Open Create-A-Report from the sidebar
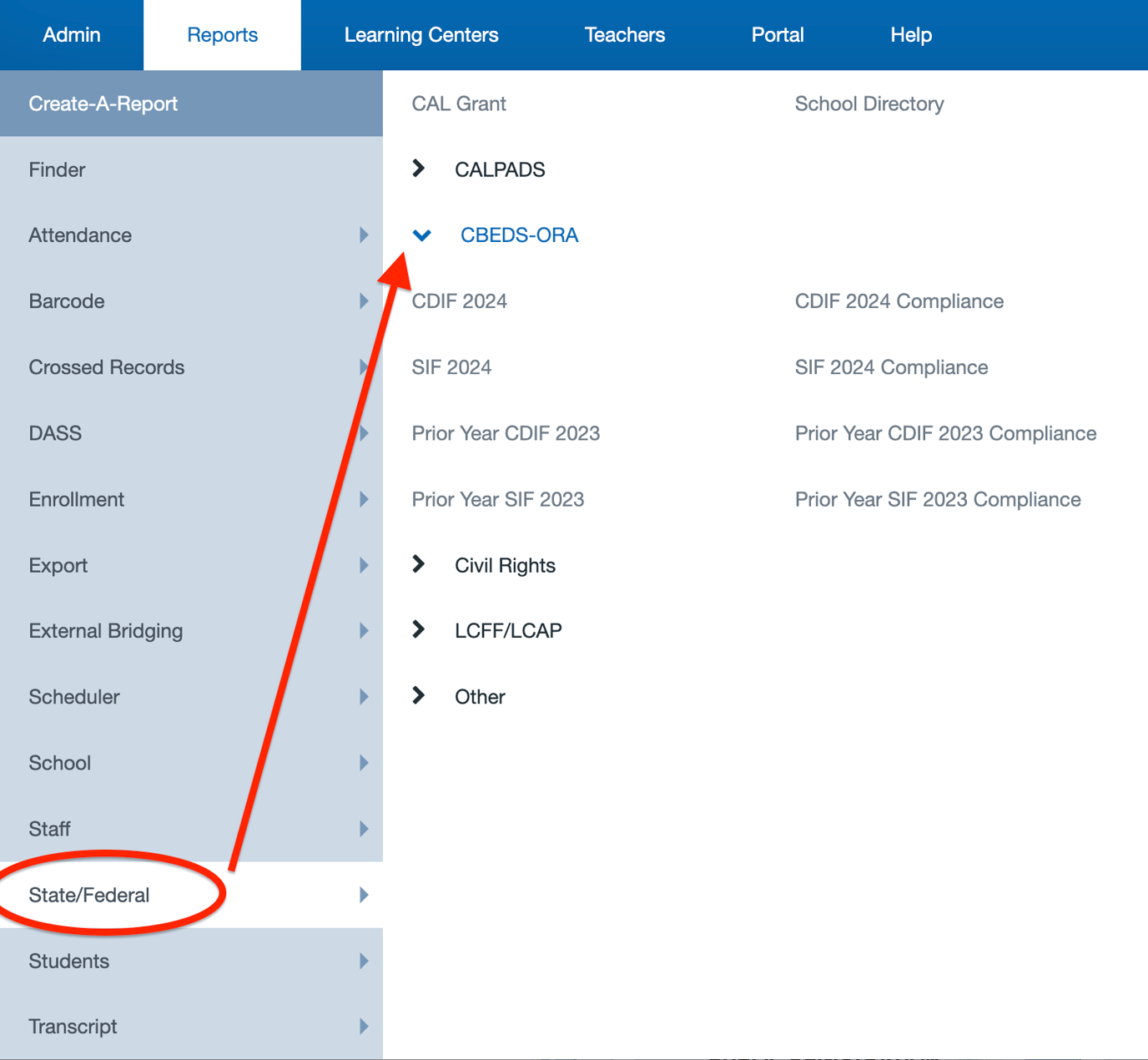Viewport: 1148px width, 1060px height. tap(103, 103)
